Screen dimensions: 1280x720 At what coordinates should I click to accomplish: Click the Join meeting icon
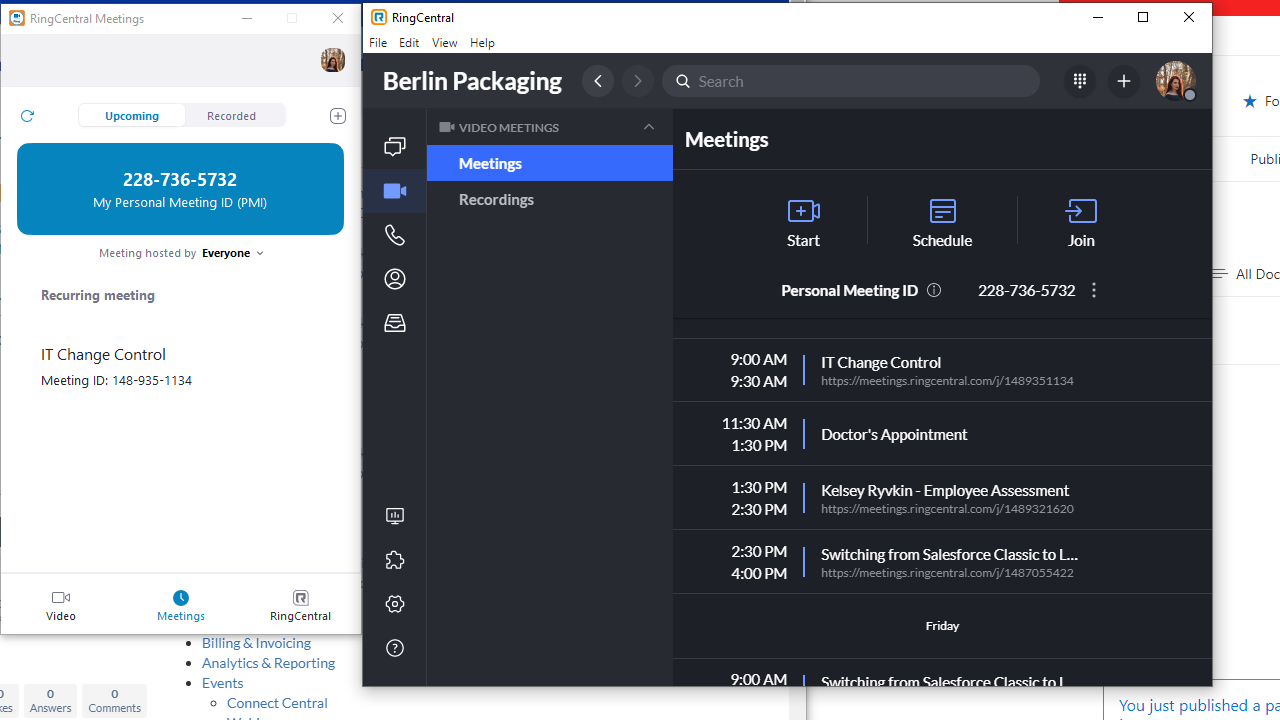click(x=1081, y=211)
